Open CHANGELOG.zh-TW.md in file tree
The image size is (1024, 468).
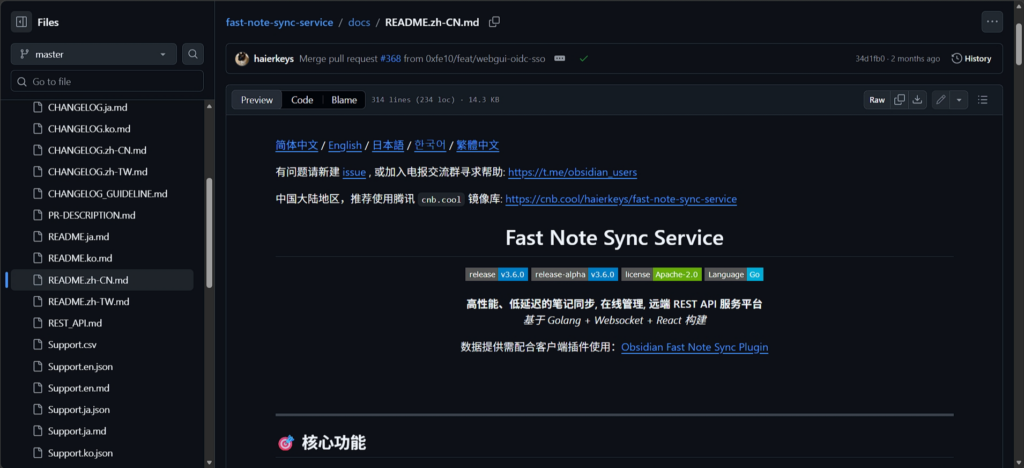pyautogui.click(x=97, y=172)
